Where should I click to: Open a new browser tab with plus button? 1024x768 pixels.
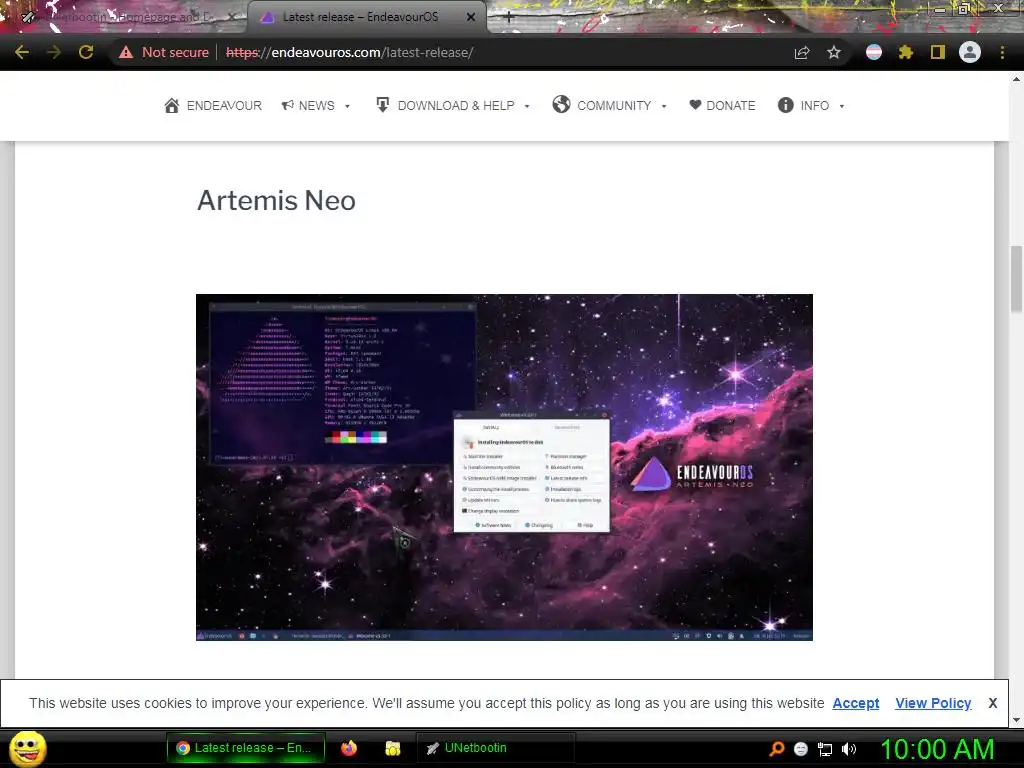click(x=509, y=17)
